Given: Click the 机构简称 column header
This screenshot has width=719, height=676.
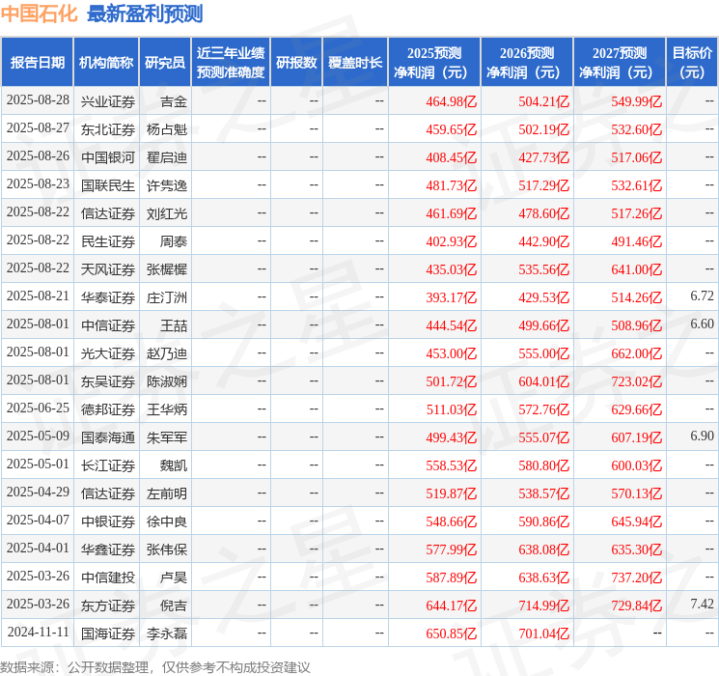Looking at the screenshot, I should [x=106, y=62].
